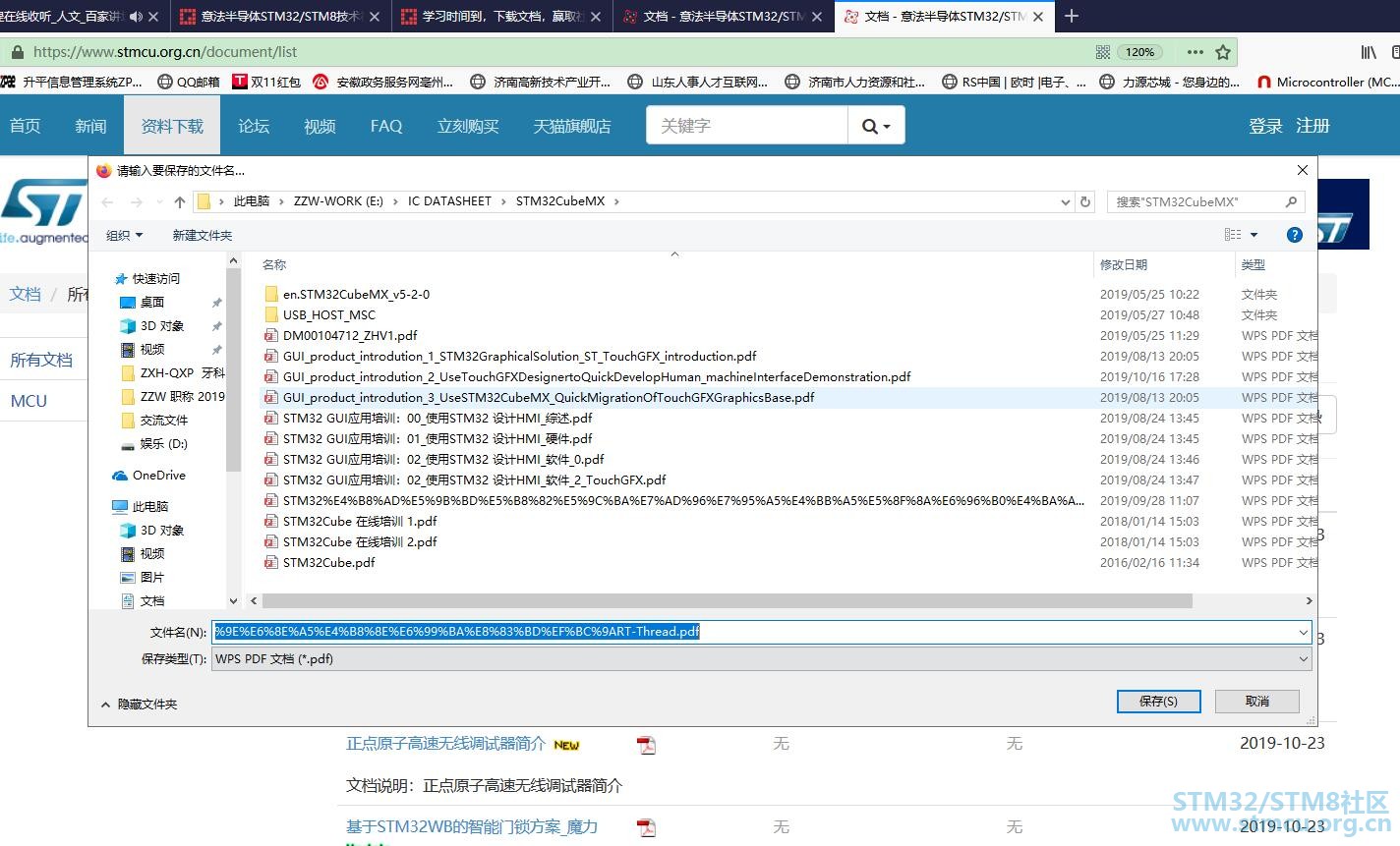Screen dimensions: 1400x846
Task: Select the USB_HOST_MSC folder
Action: (x=320, y=314)
